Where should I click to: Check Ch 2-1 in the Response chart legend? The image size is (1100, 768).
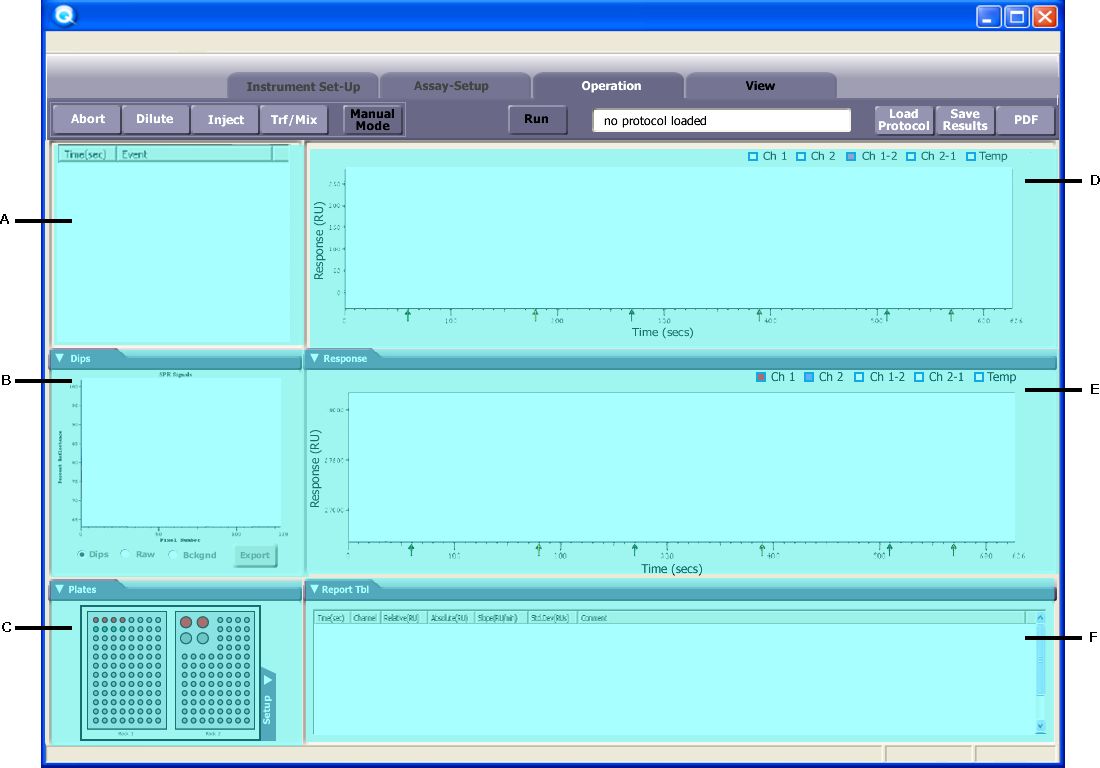(918, 377)
